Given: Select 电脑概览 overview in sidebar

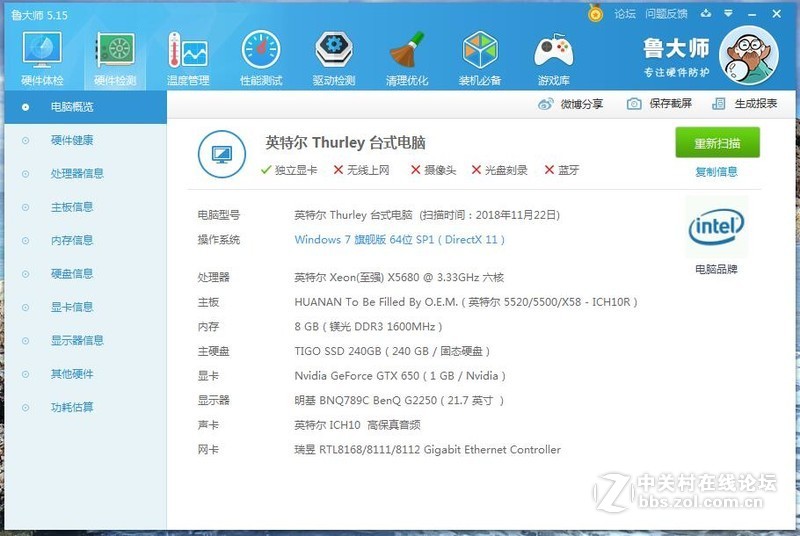Looking at the screenshot, I should (x=85, y=107).
